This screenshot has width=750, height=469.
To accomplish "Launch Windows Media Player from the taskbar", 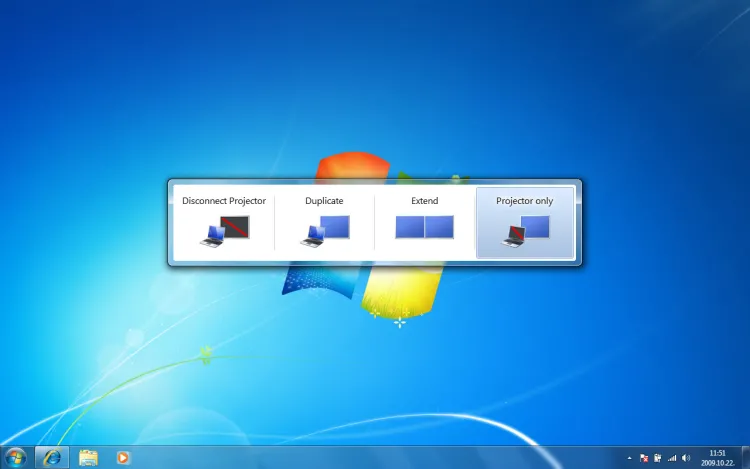I will click(122, 458).
